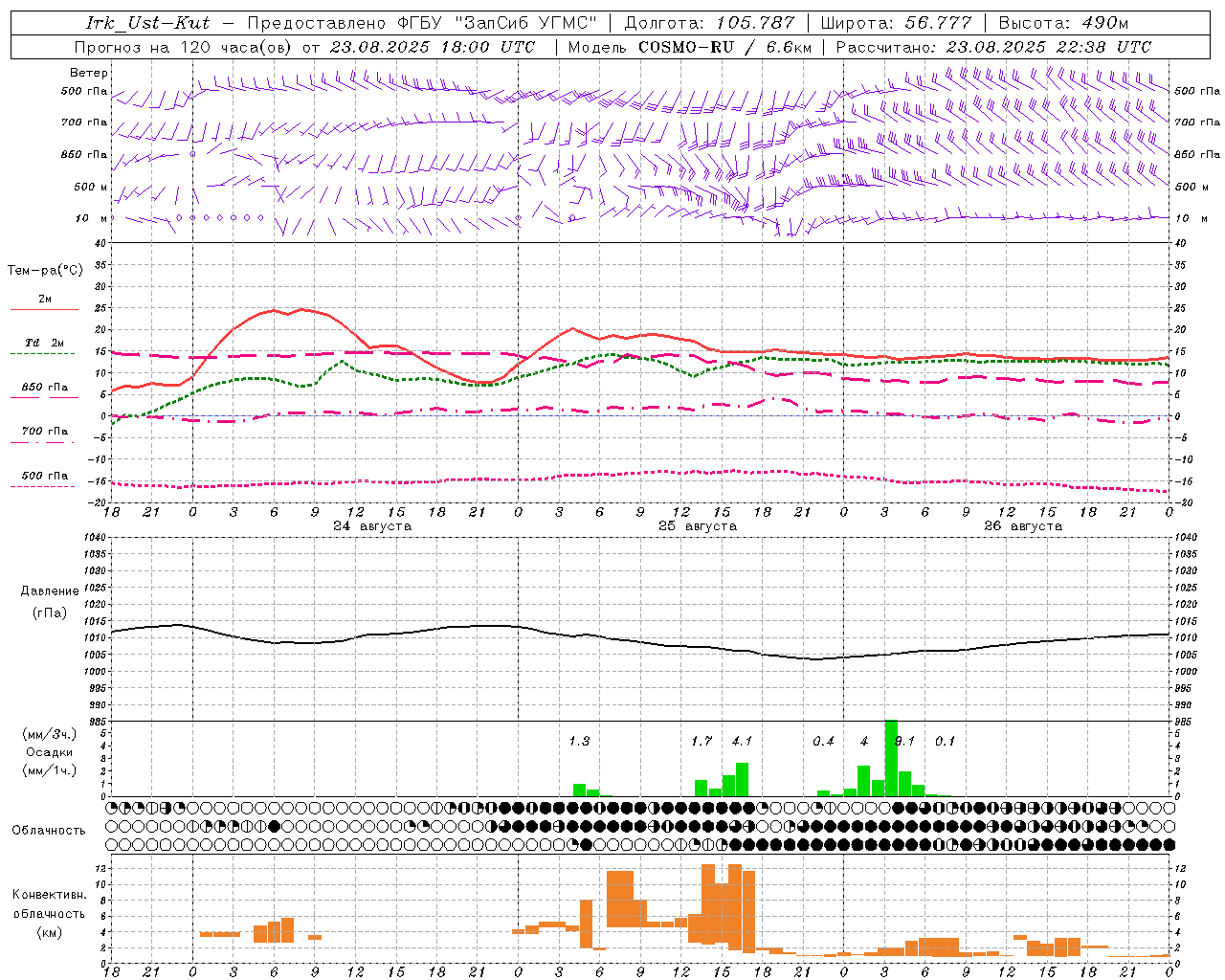Image resolution: width=1225 pixels, height=980 pixels.
Task: Click the (мм/3ч.) precipitation unit label
Action: (x=50, y=734)
